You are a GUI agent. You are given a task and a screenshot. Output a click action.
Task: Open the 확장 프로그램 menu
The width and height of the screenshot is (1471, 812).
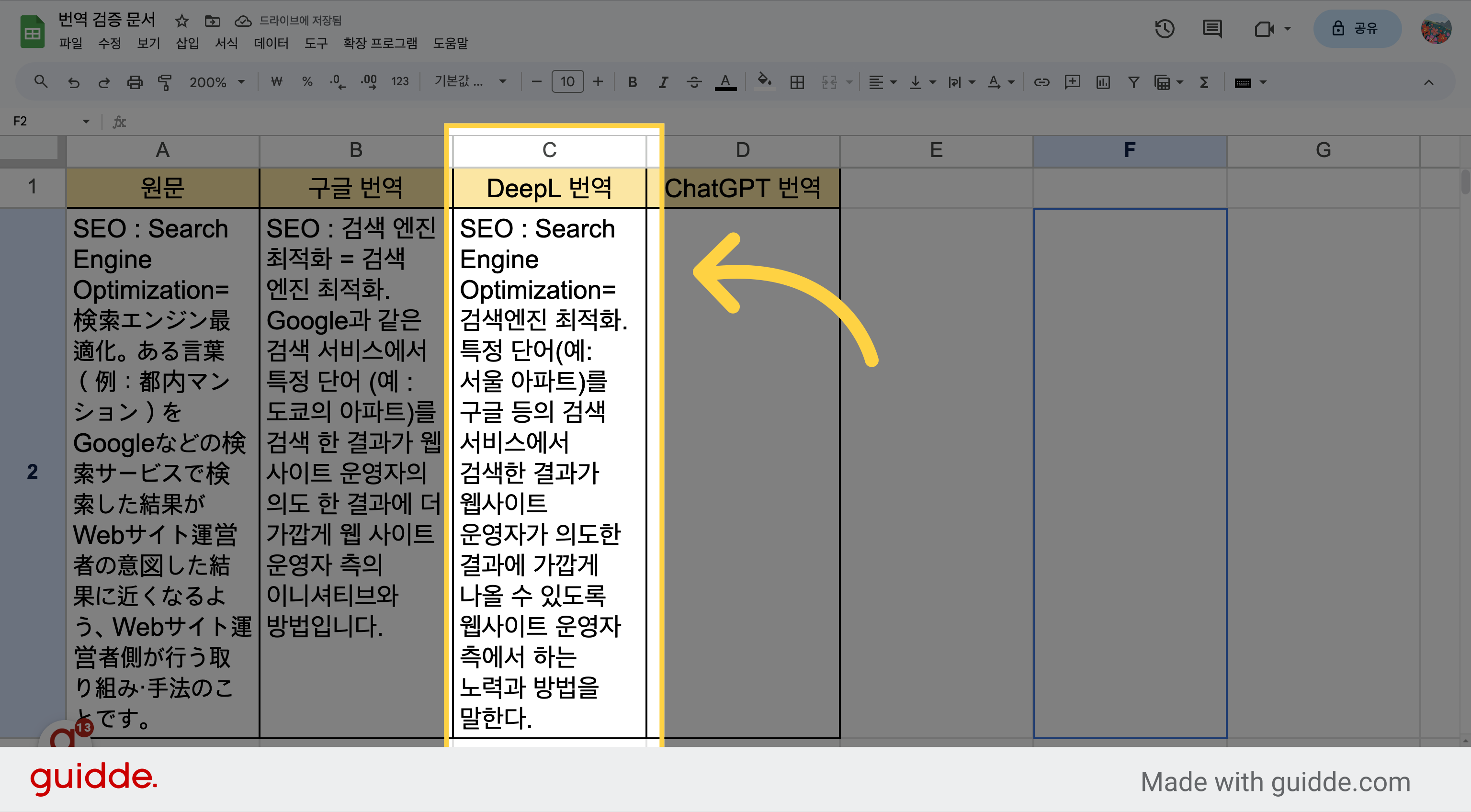click(x=380, y=44)
